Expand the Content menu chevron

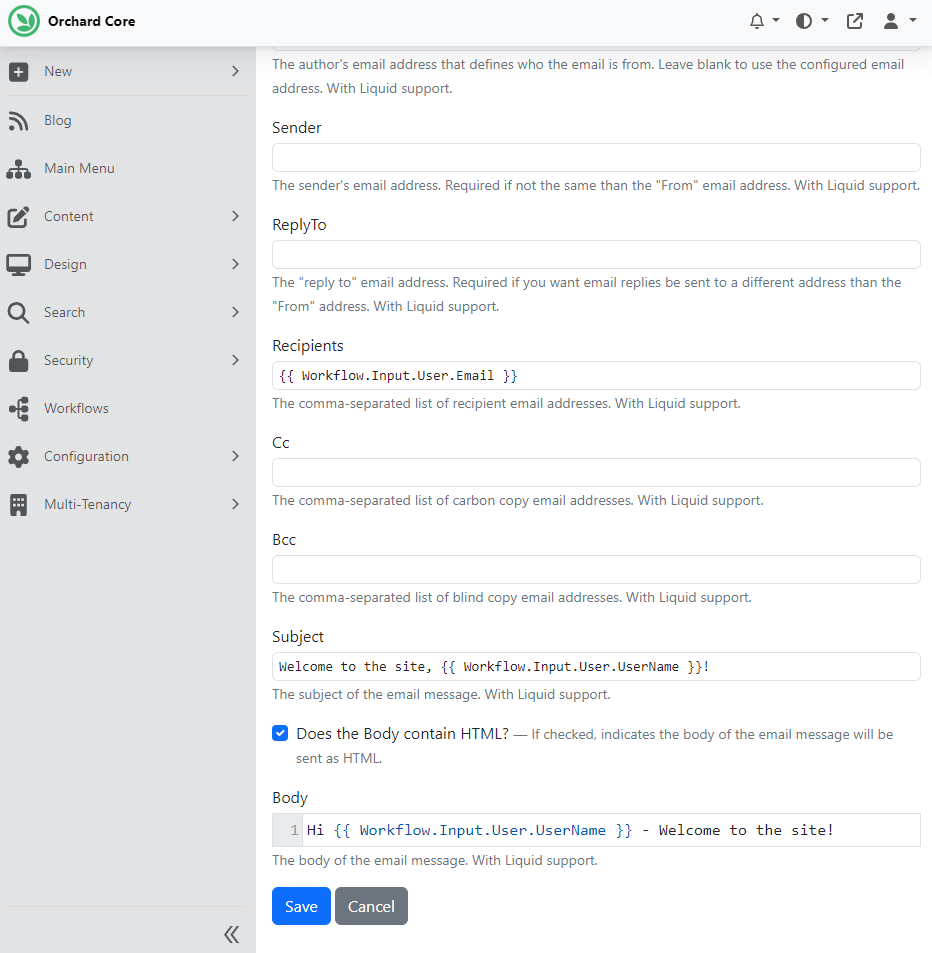click(235, 216)
